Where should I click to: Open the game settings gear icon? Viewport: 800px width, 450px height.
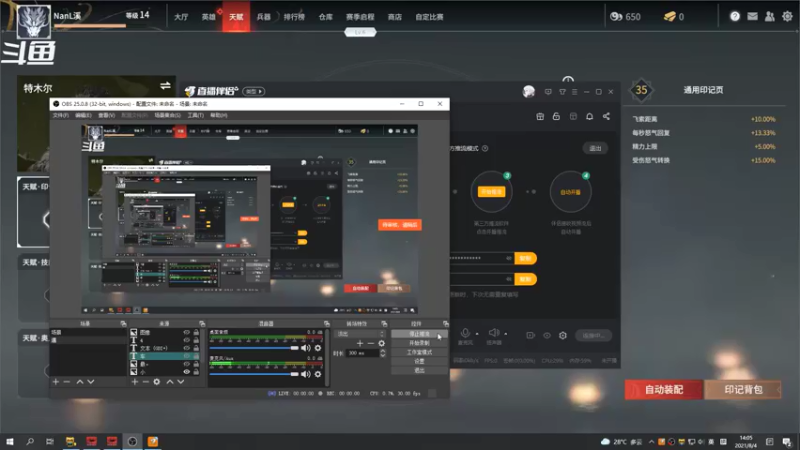click(x=787, y=16)
